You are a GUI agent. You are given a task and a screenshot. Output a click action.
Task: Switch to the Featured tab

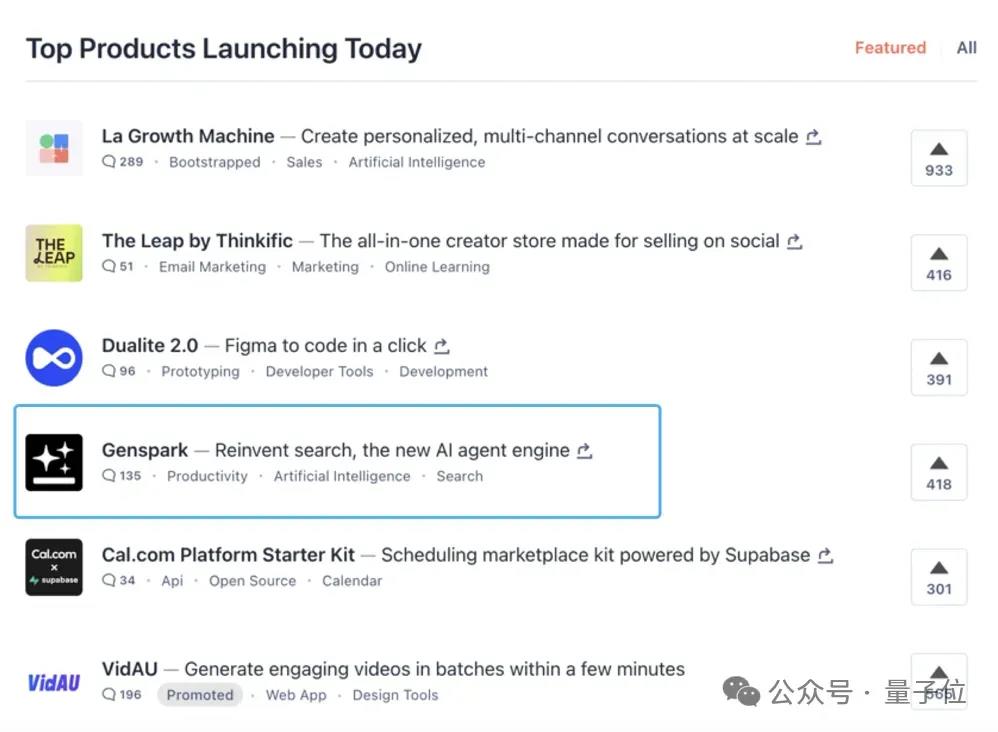pos(890,48)
